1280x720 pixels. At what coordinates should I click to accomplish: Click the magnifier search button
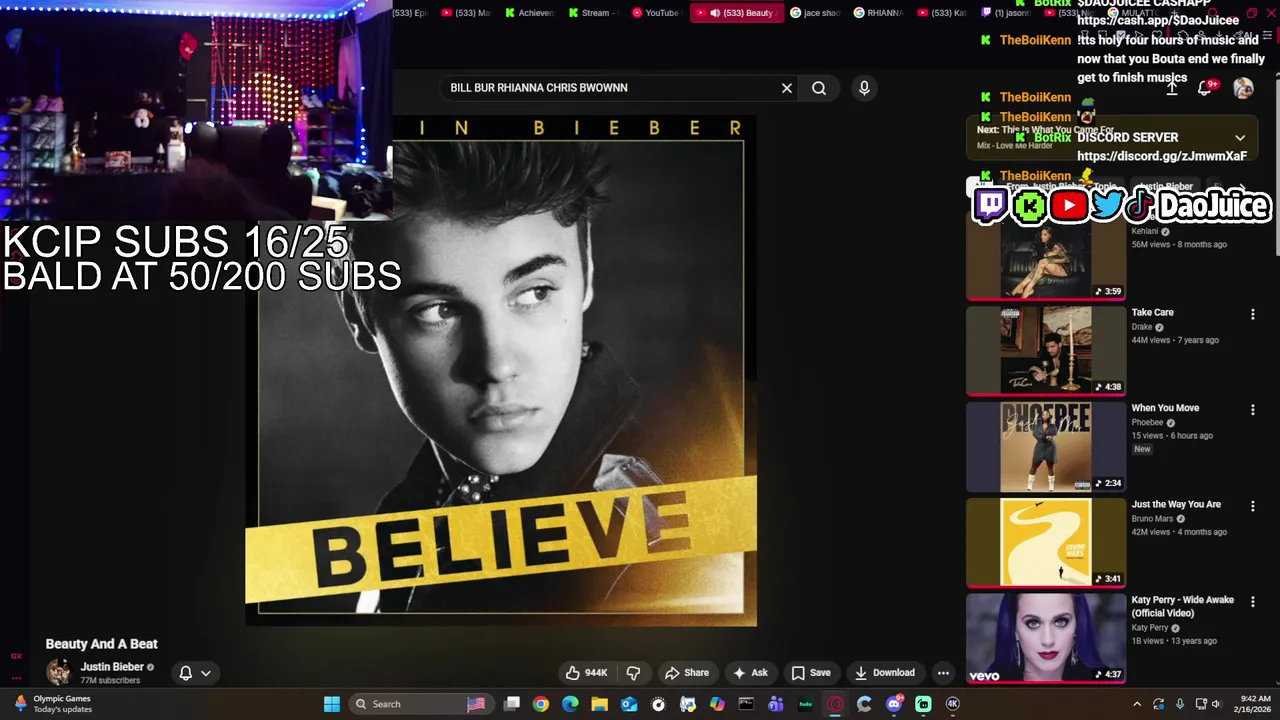click(x=819, y=88)
